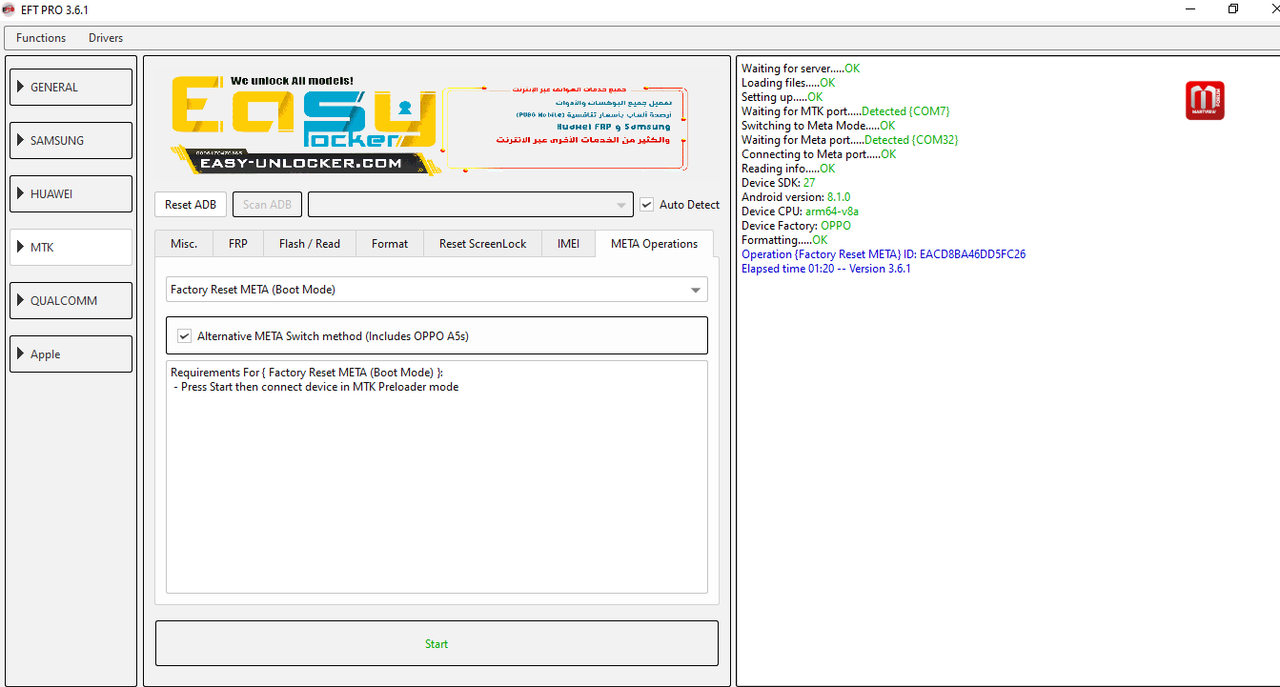Open the Drivers menu
The height and width of the screenshot is (687, 1280).
click(106, 38)
